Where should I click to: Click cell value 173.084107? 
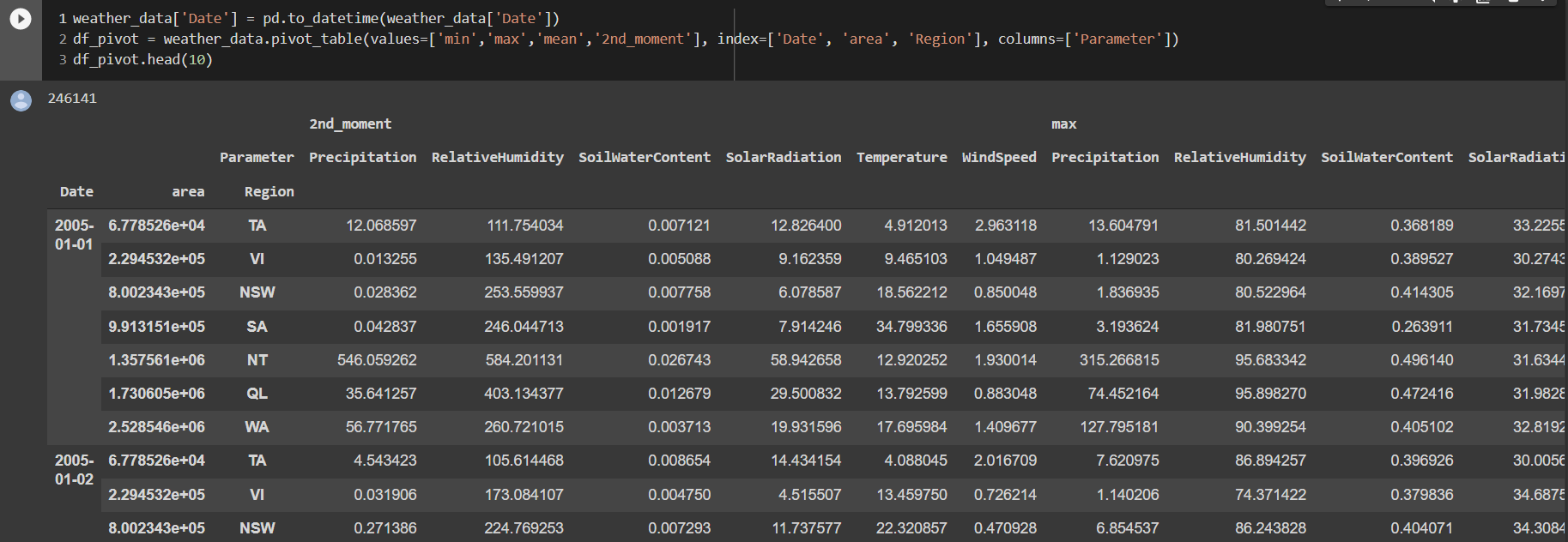524,494
